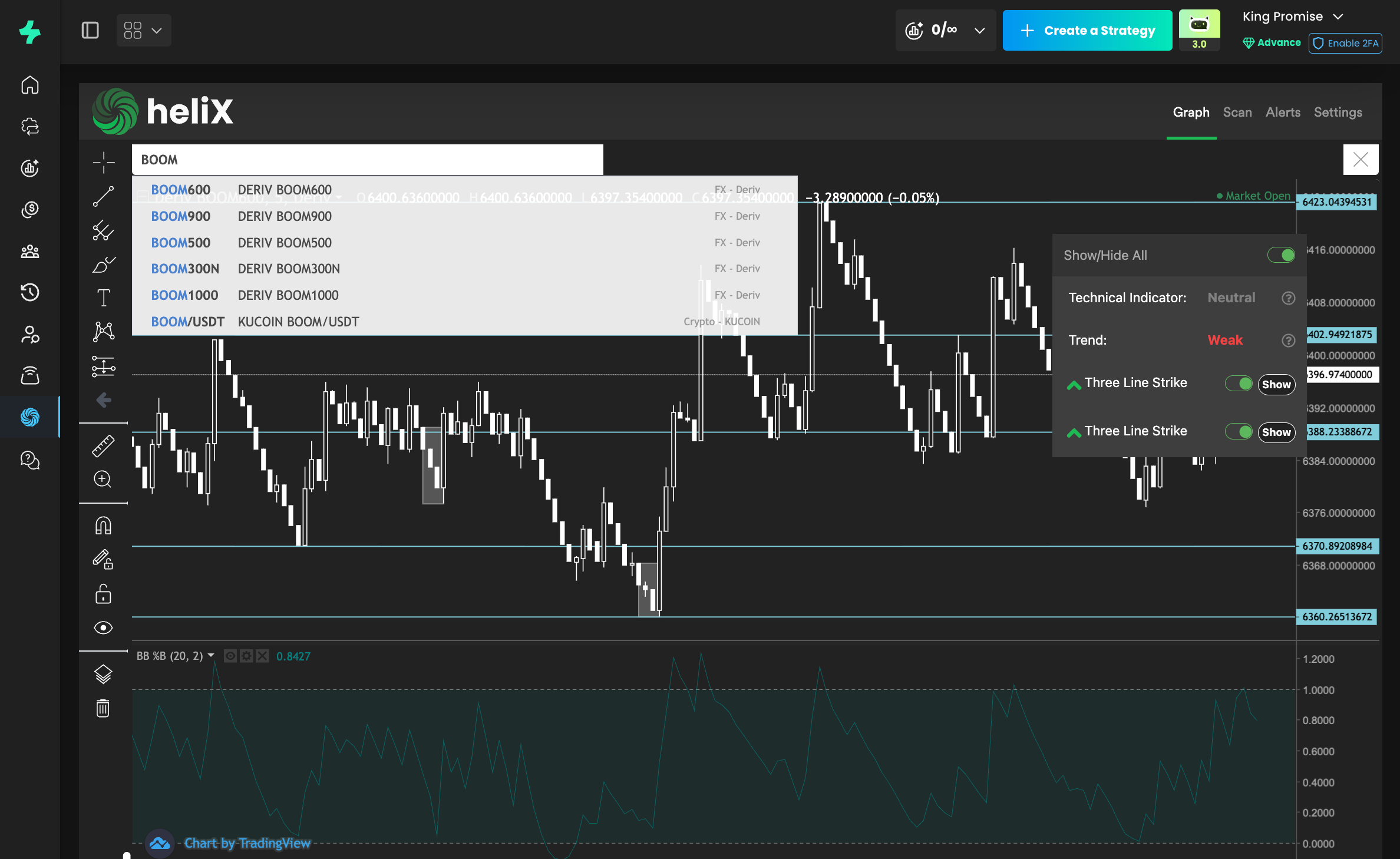
Task: Click the eye hide all drawings icon
Action: [x=103, y=628]
